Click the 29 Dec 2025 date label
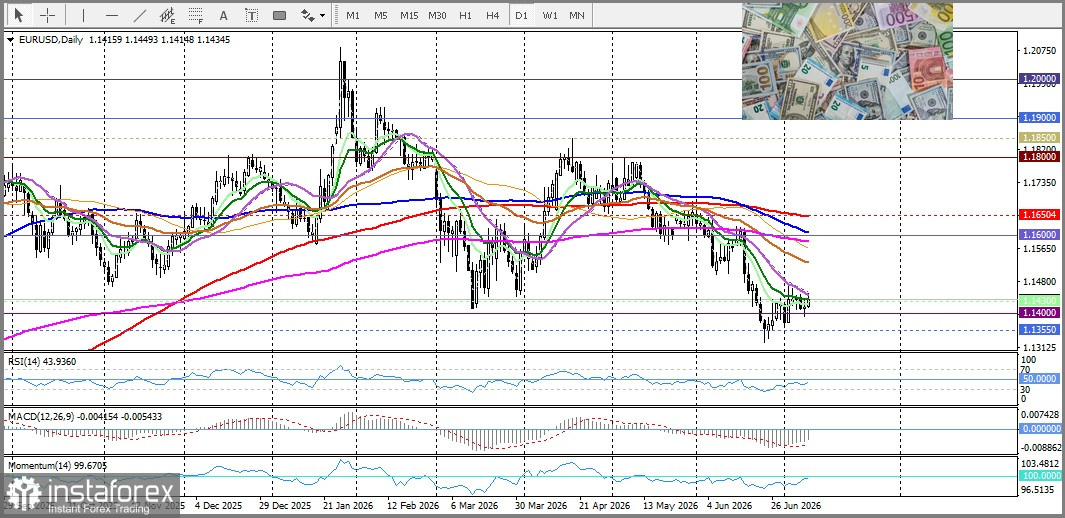 pos(283,506)
